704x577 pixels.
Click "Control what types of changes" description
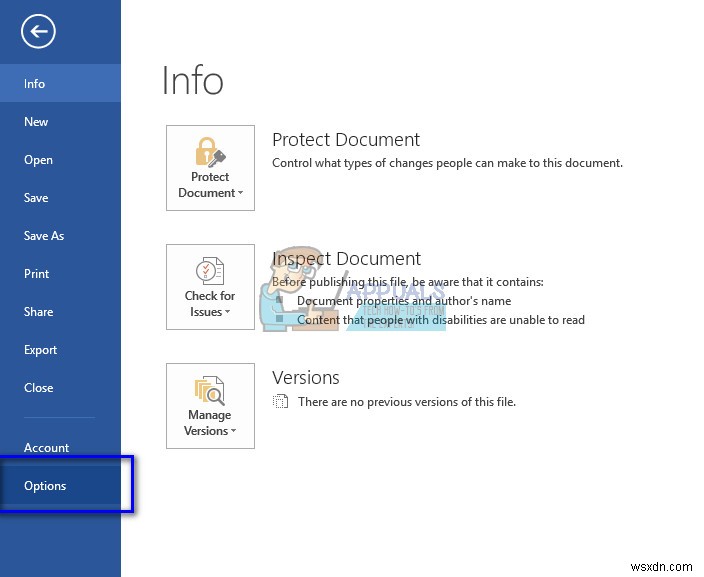(447, 163)
